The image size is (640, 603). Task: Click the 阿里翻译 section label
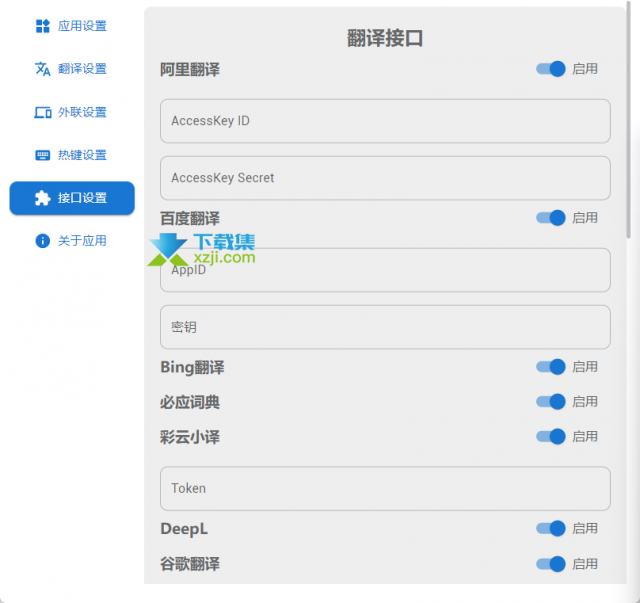point(190,69)
